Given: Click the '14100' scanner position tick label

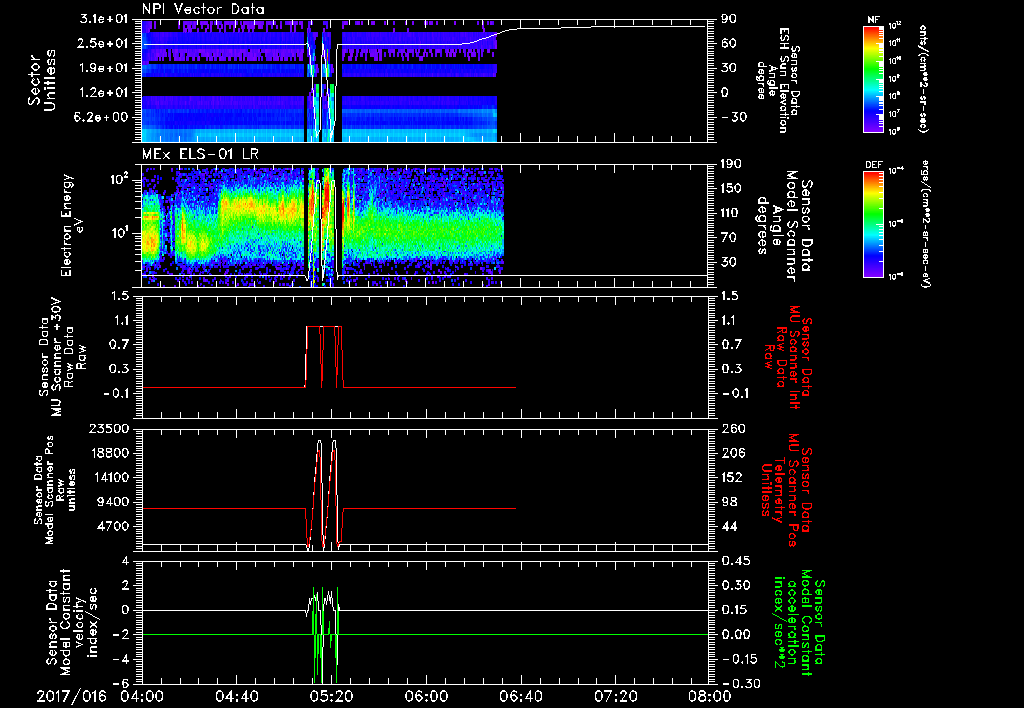Looking at the screenshot, I should [x=111, y=477].
